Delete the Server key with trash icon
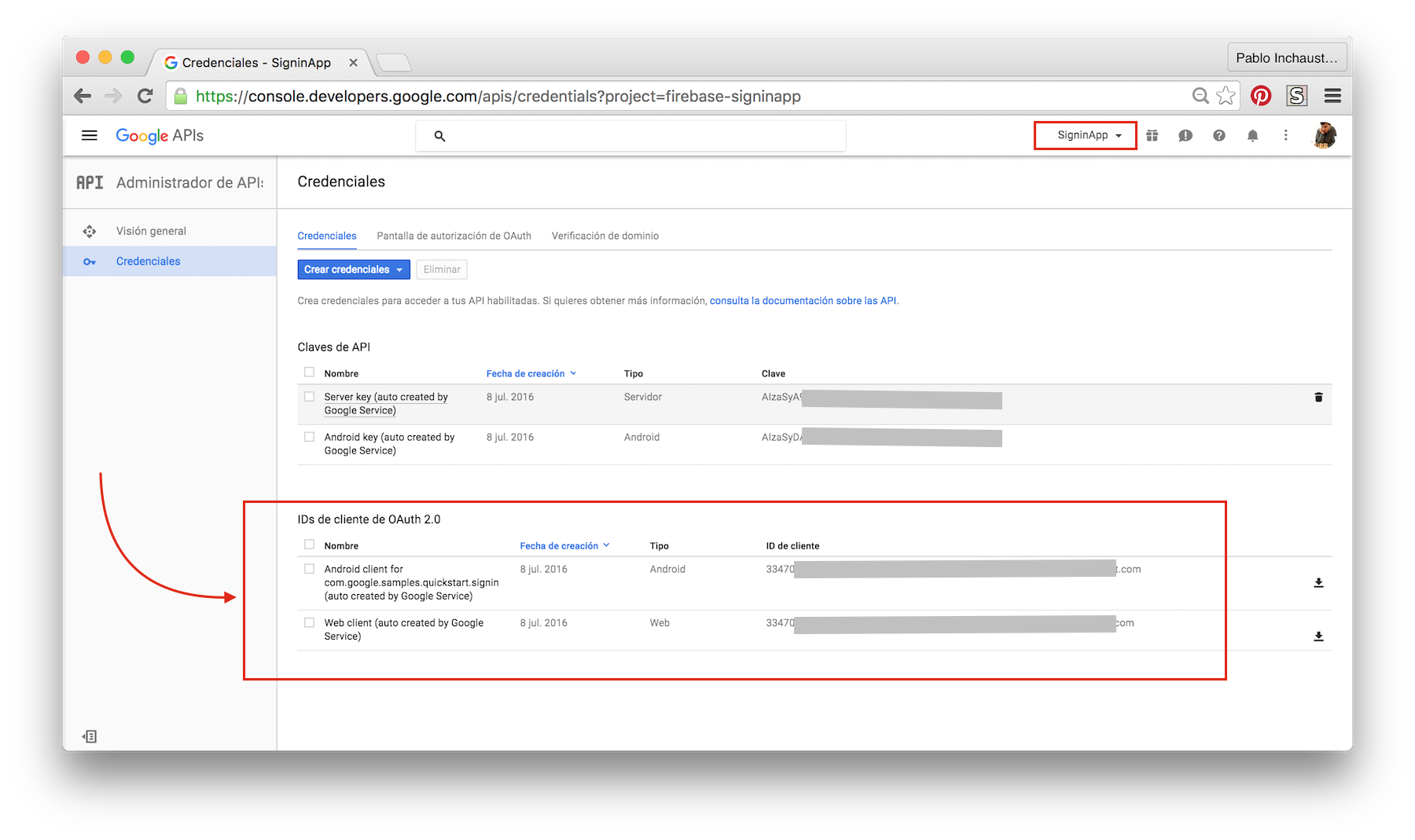This screenshot has width=1415, height=840. click(x=1318, y=397)
